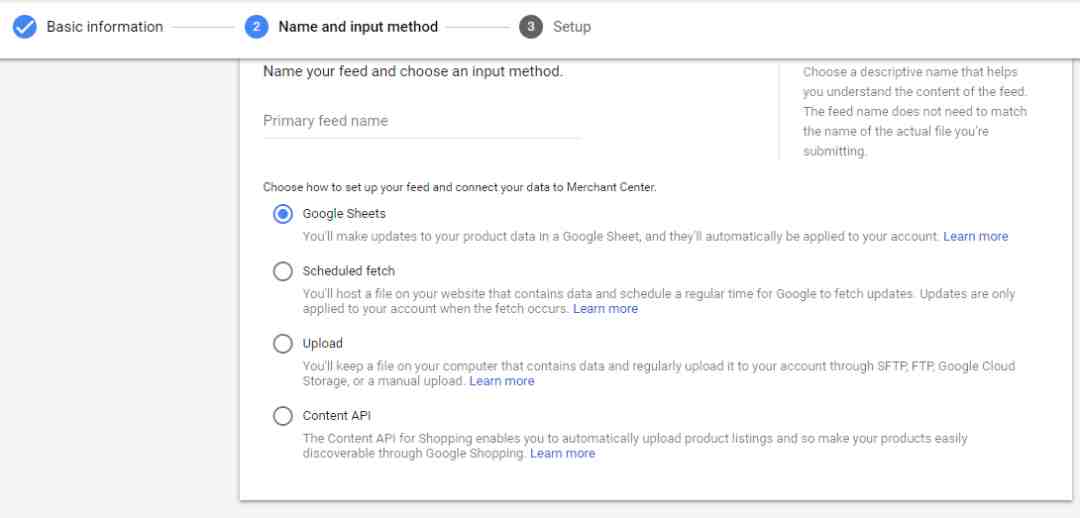Image resolution: width=1080 pixels, height=518 pixels.
Task: Go to the Setup step label
Action: 572,27
